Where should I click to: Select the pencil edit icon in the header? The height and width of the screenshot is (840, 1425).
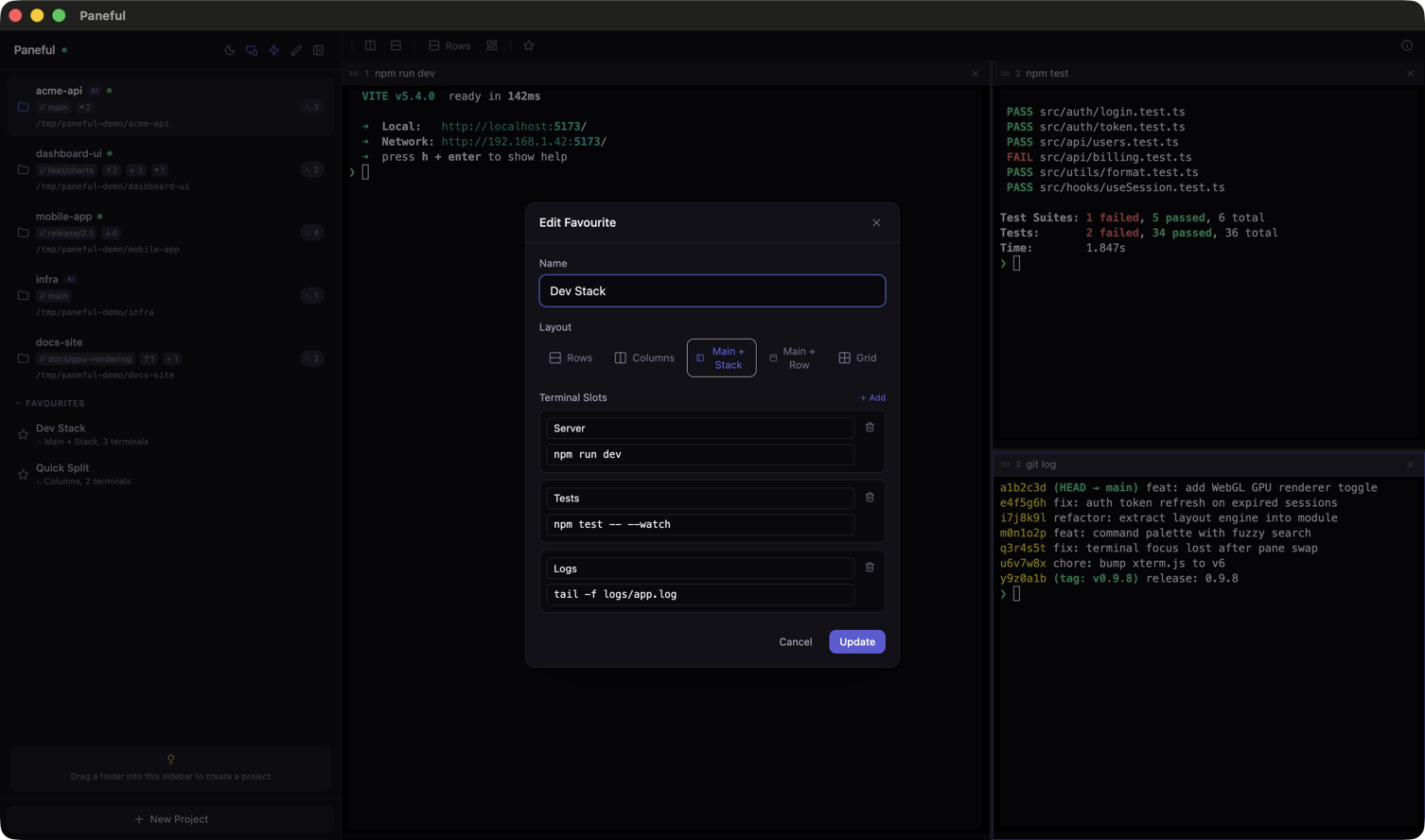click(296, 49)
